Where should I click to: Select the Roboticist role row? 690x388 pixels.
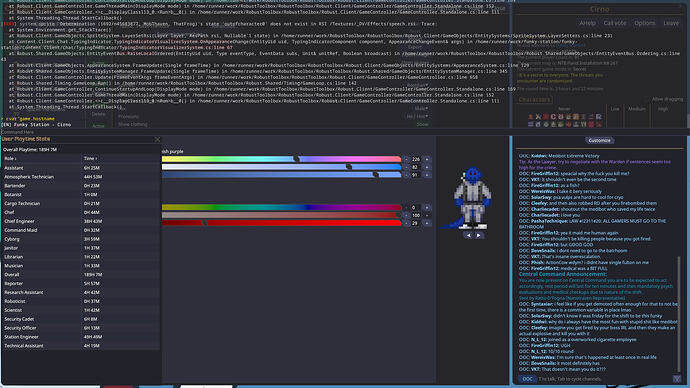point(81,301)
